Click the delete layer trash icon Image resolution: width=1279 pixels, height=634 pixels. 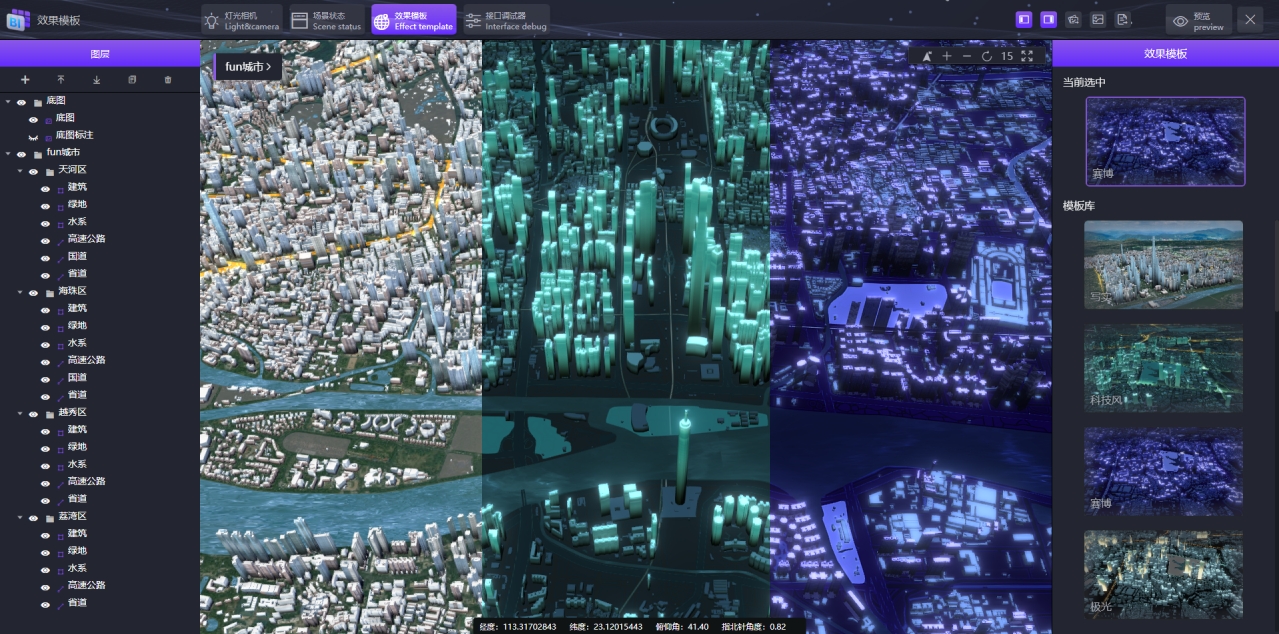[168, 80]
